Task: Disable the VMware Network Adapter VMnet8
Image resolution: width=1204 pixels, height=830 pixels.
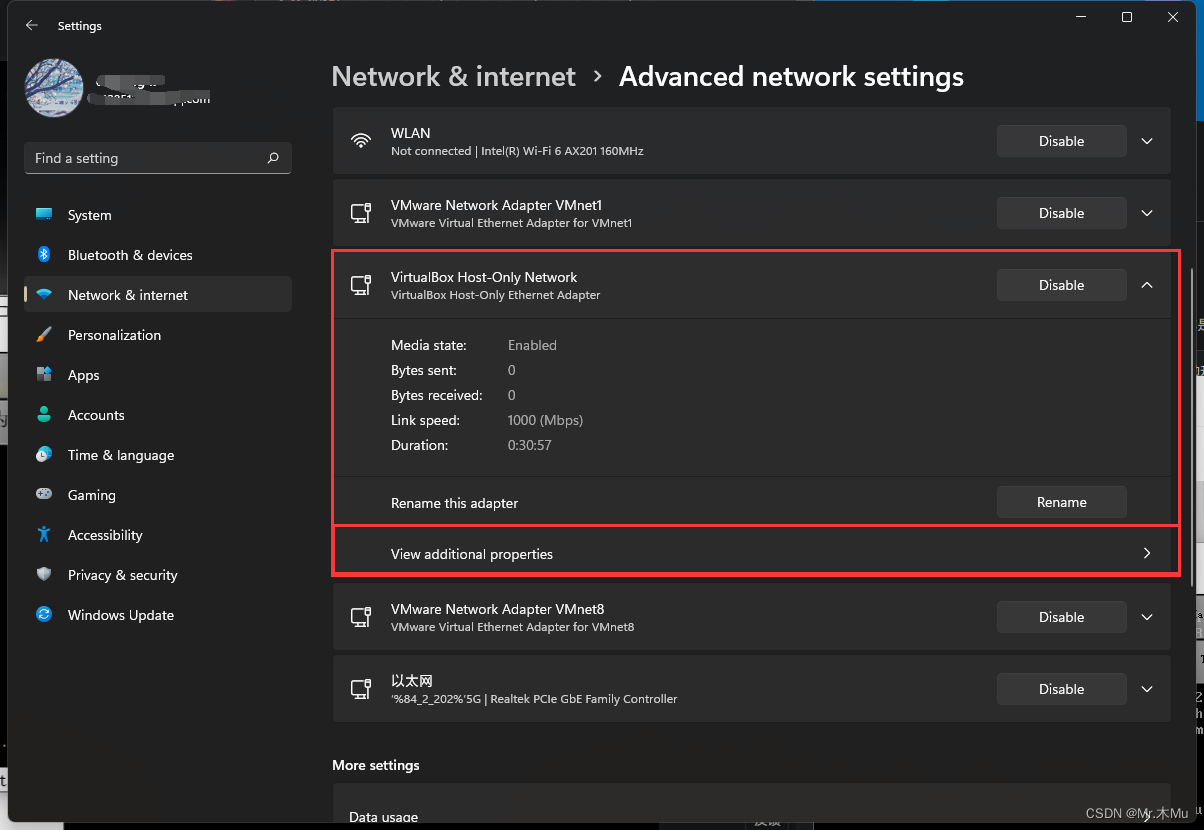Action: click(x=1060, y=617)
